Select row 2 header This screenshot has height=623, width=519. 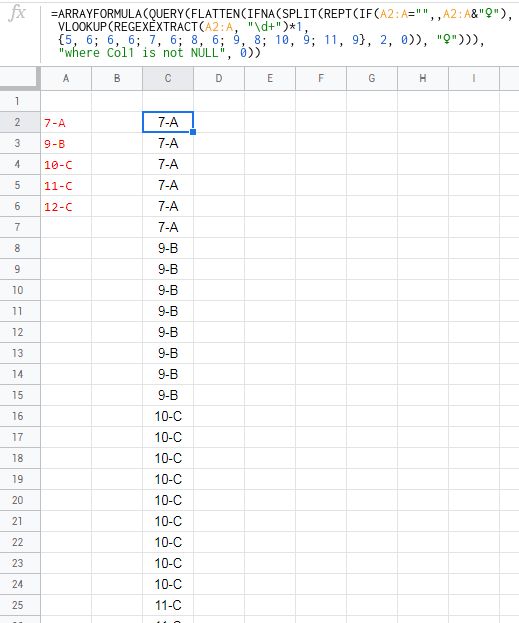pyautogui.click(x=20, y=122)
